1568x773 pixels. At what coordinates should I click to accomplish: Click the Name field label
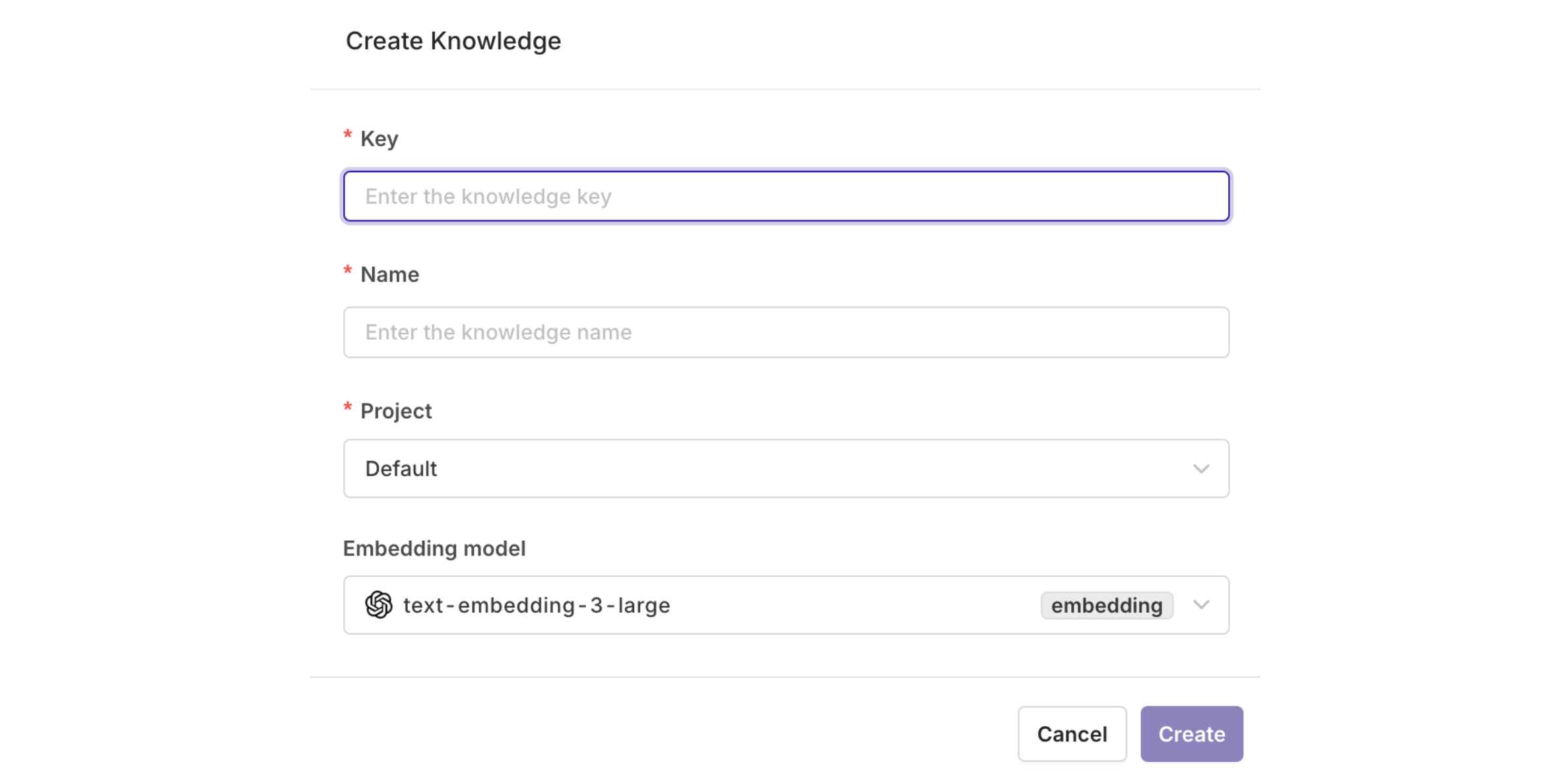[x=389, y=274]
